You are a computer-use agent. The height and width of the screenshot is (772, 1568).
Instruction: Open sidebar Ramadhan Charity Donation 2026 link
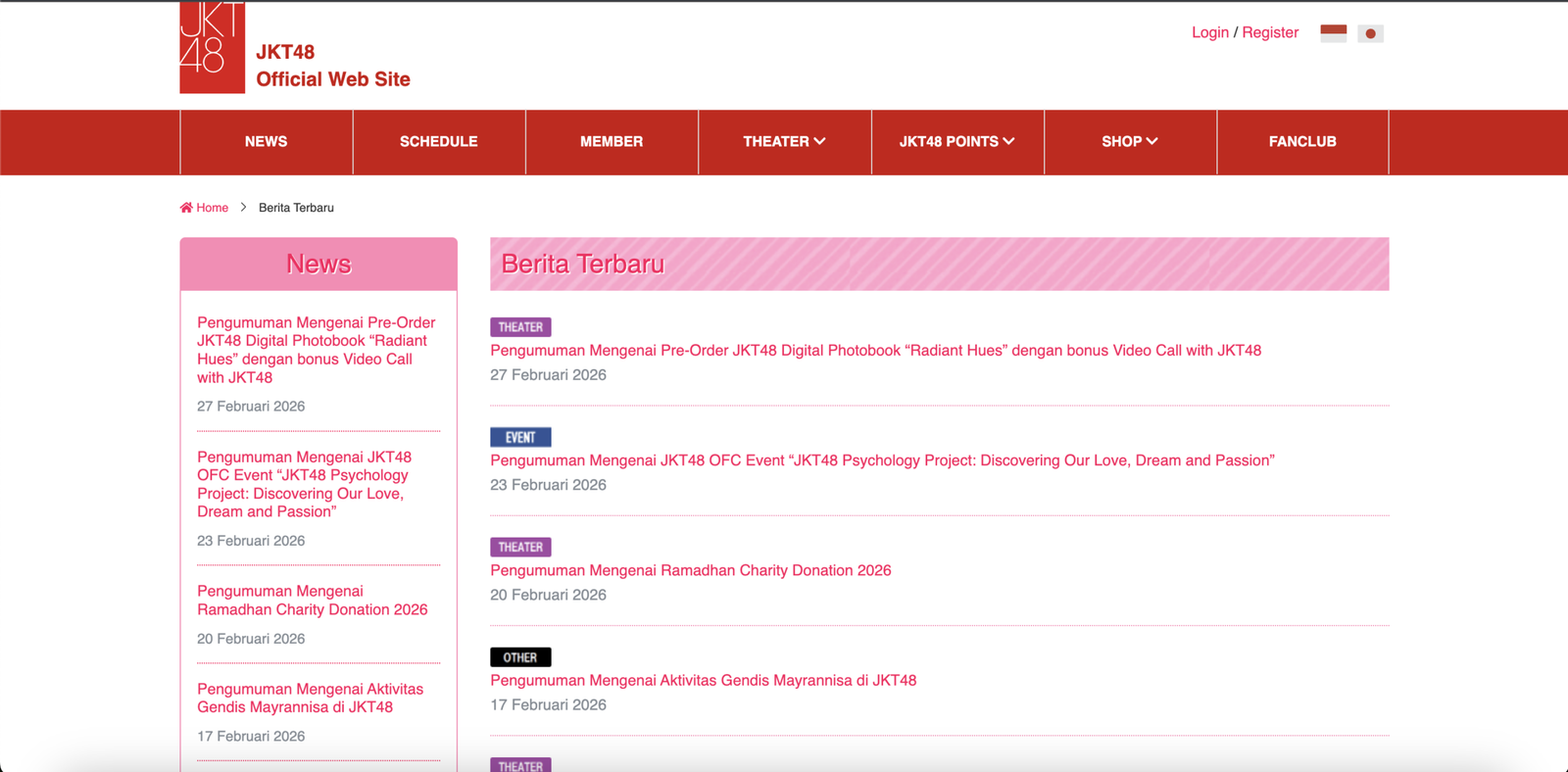[313, 601]
